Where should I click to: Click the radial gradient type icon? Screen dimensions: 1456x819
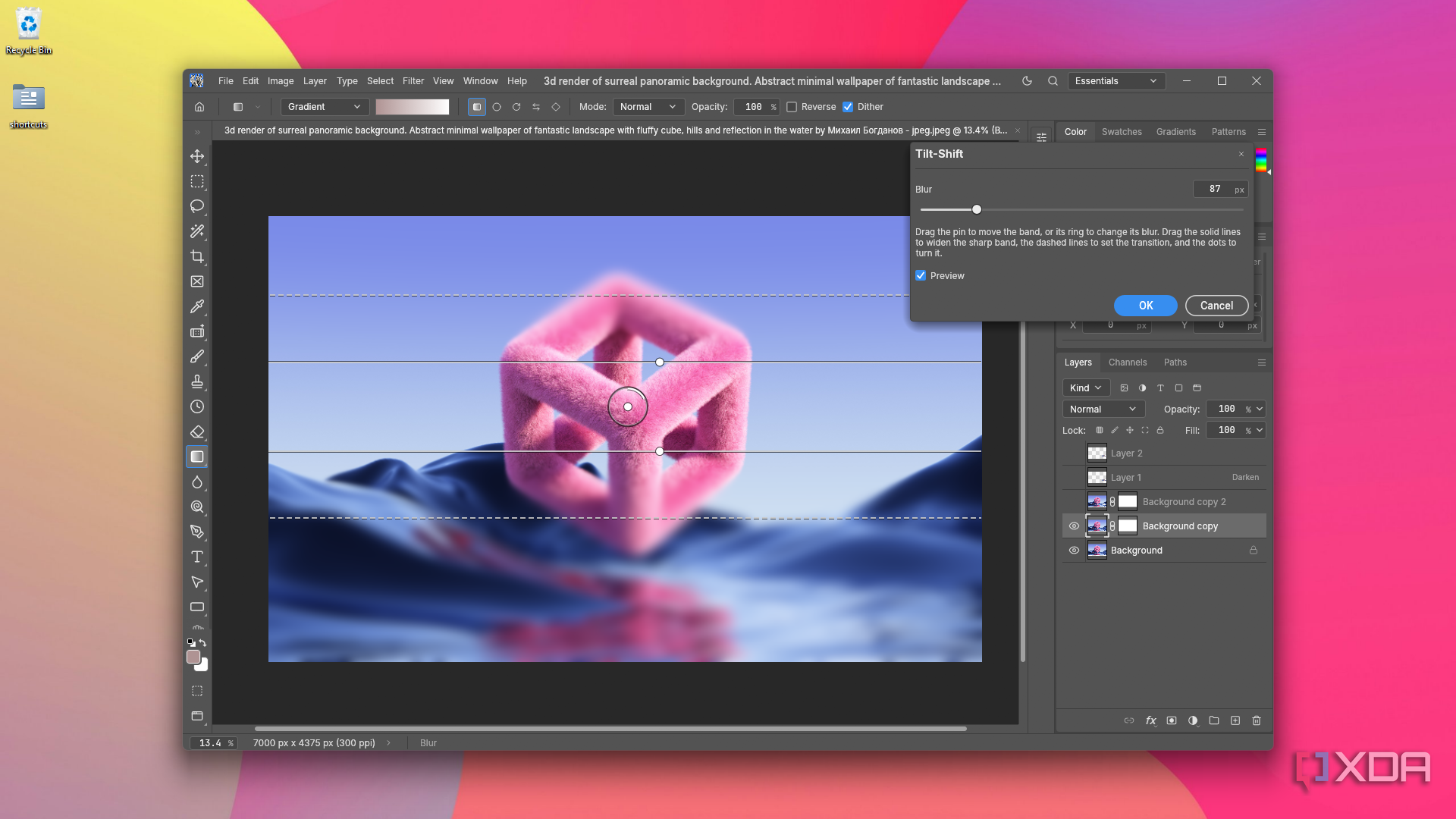[x=497, y=107]
